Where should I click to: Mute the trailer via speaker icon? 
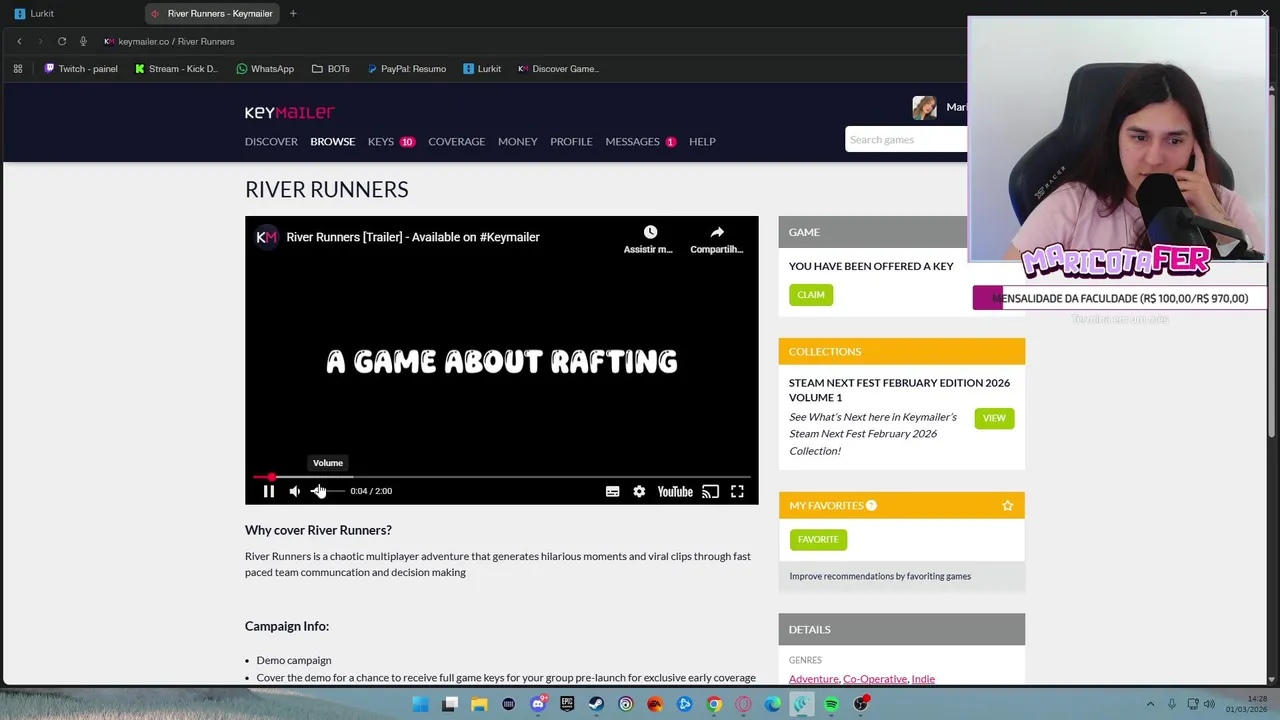(x=294, y=491)
